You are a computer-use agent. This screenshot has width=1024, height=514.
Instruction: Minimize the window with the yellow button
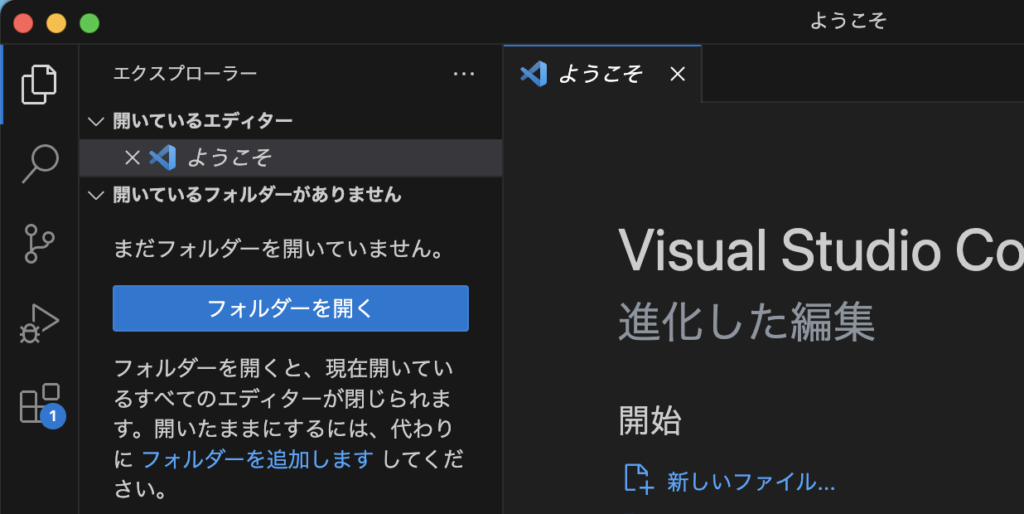(56, 22)
